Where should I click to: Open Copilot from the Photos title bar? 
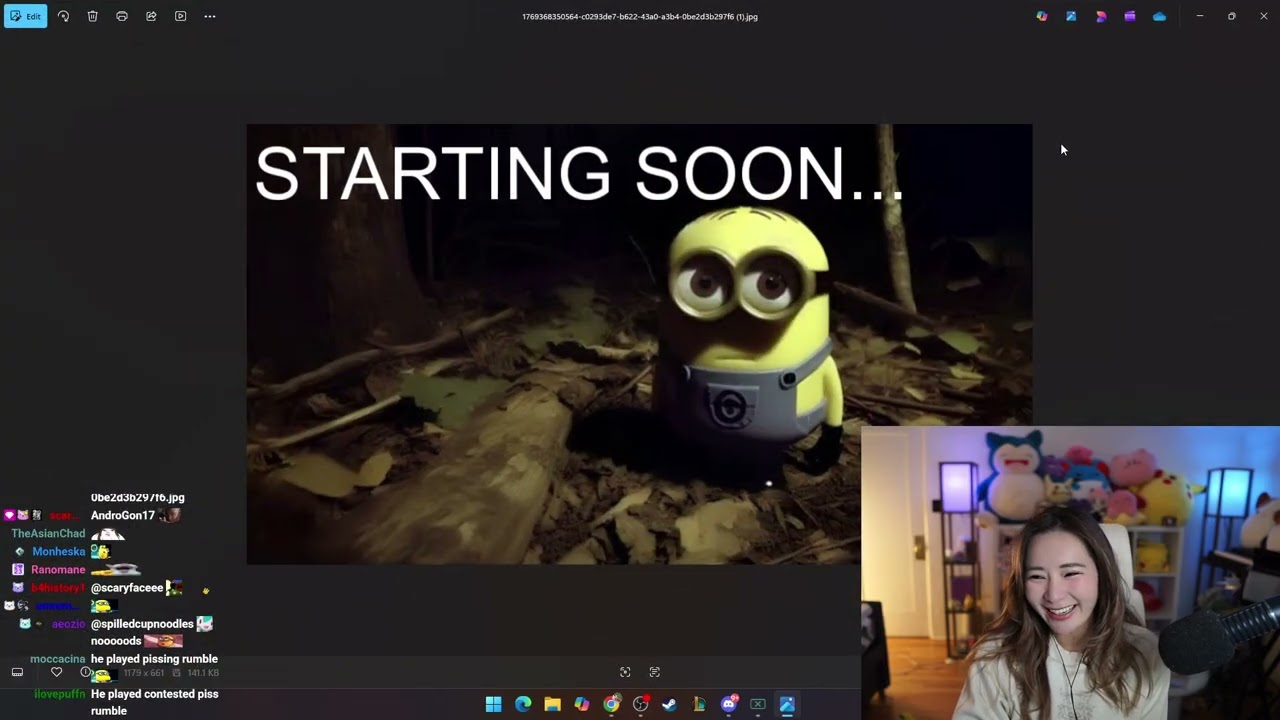(1042, 16)
